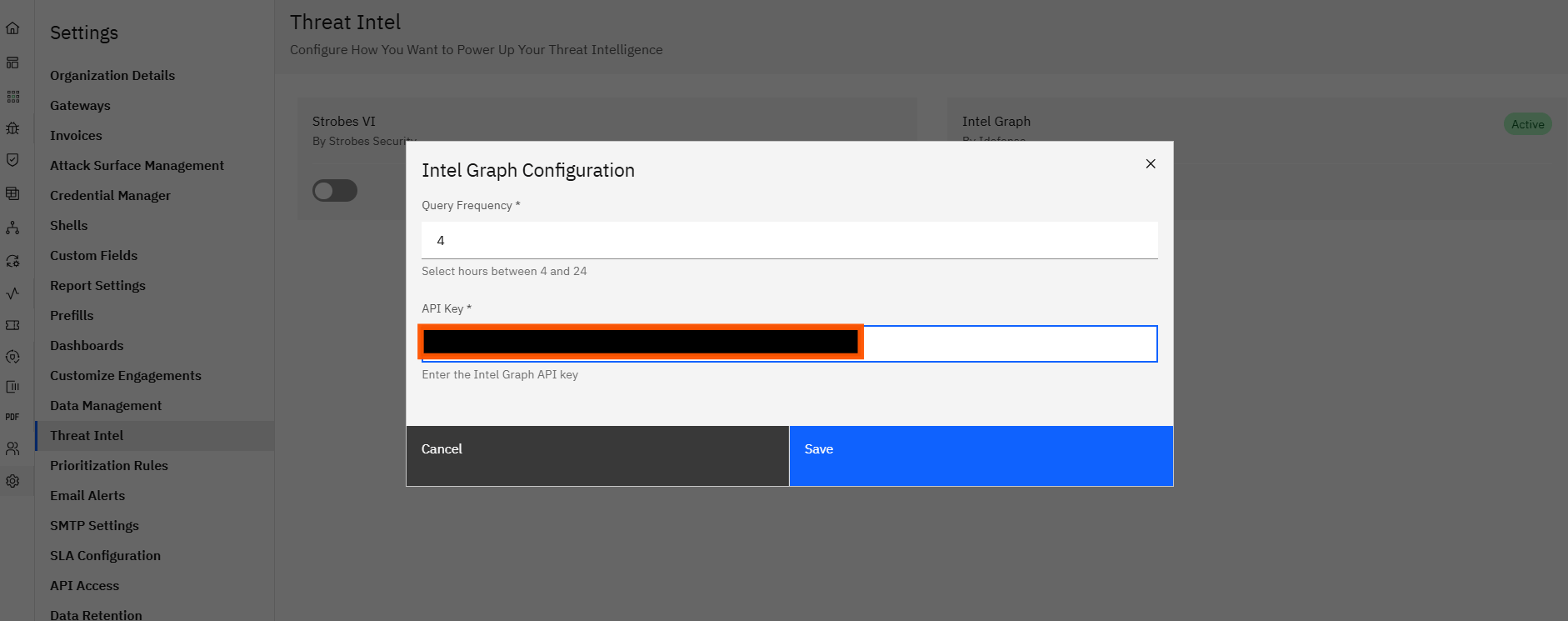Select Custom Fields in settings
The image size is (1568, 621).
point(93,255)
